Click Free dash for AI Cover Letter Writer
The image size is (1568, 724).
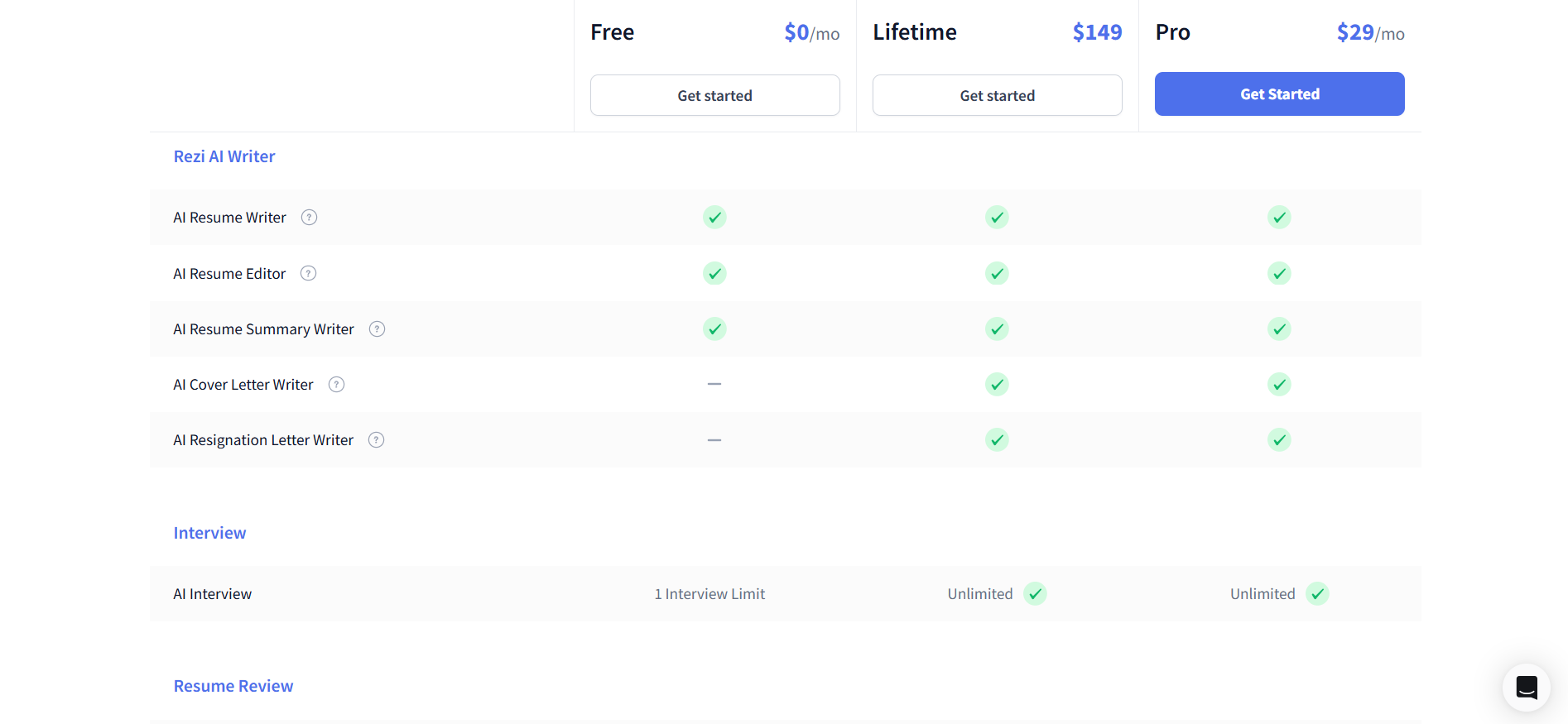click(714, 384)
